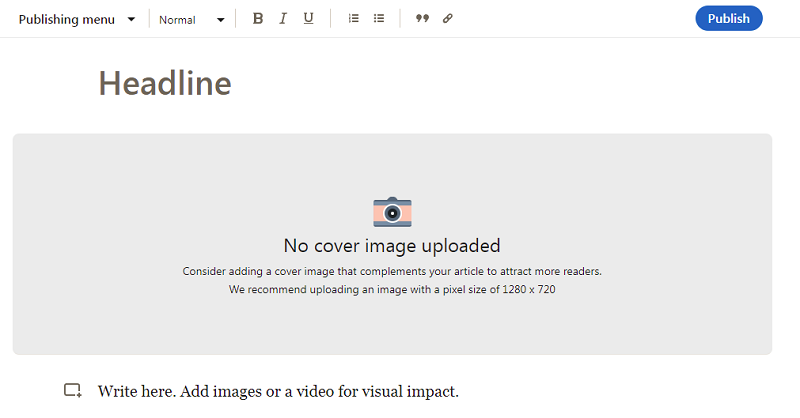
Task: Toggle italic formatting
Action: tap(283, 19)
